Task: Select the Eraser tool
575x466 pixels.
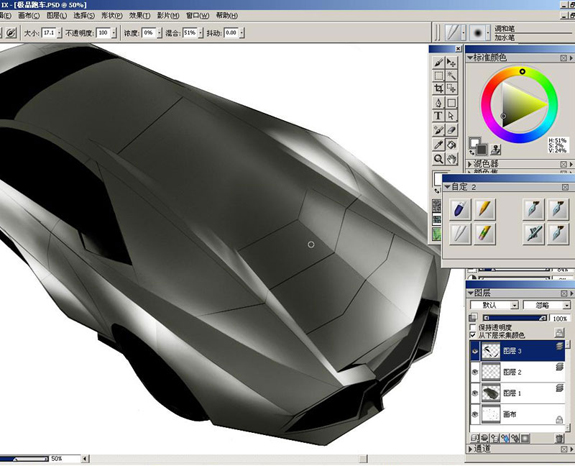Action: click(451, 130)
